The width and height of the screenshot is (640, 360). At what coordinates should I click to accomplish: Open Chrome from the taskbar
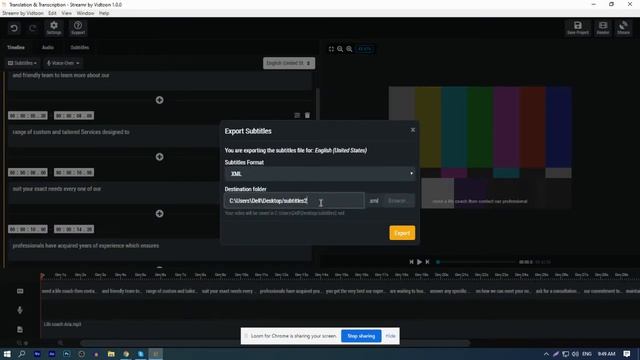[x=126, y=354]
